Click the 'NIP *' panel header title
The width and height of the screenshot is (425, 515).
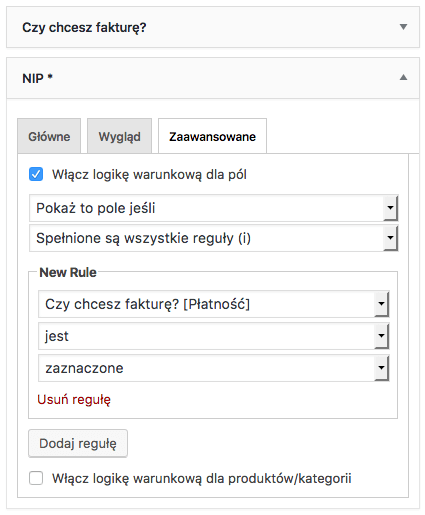click(x=37, y=78)
